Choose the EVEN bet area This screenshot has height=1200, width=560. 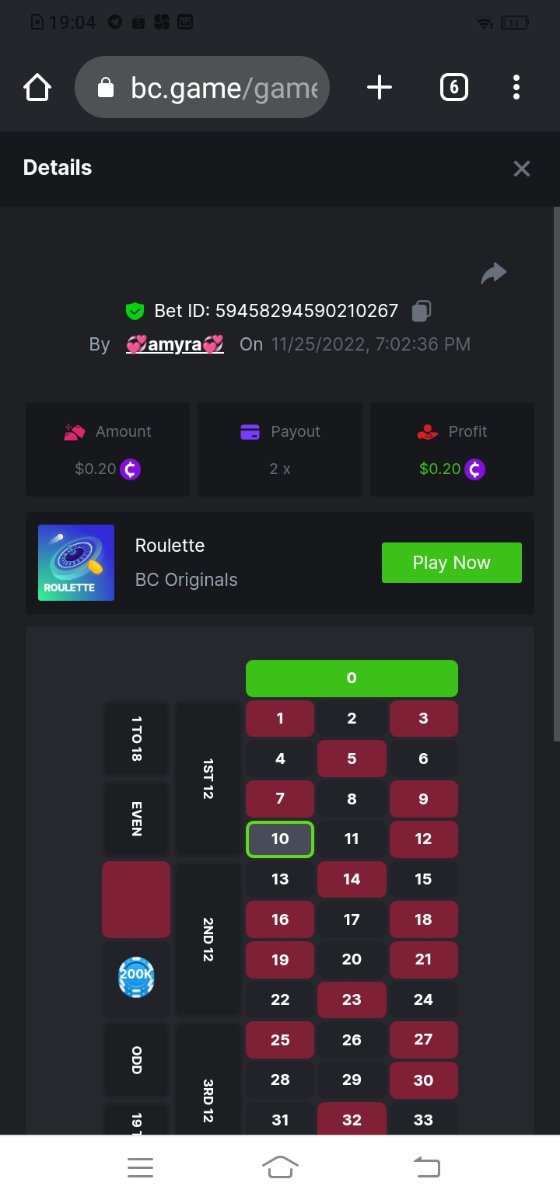click(x=136, y=818)
